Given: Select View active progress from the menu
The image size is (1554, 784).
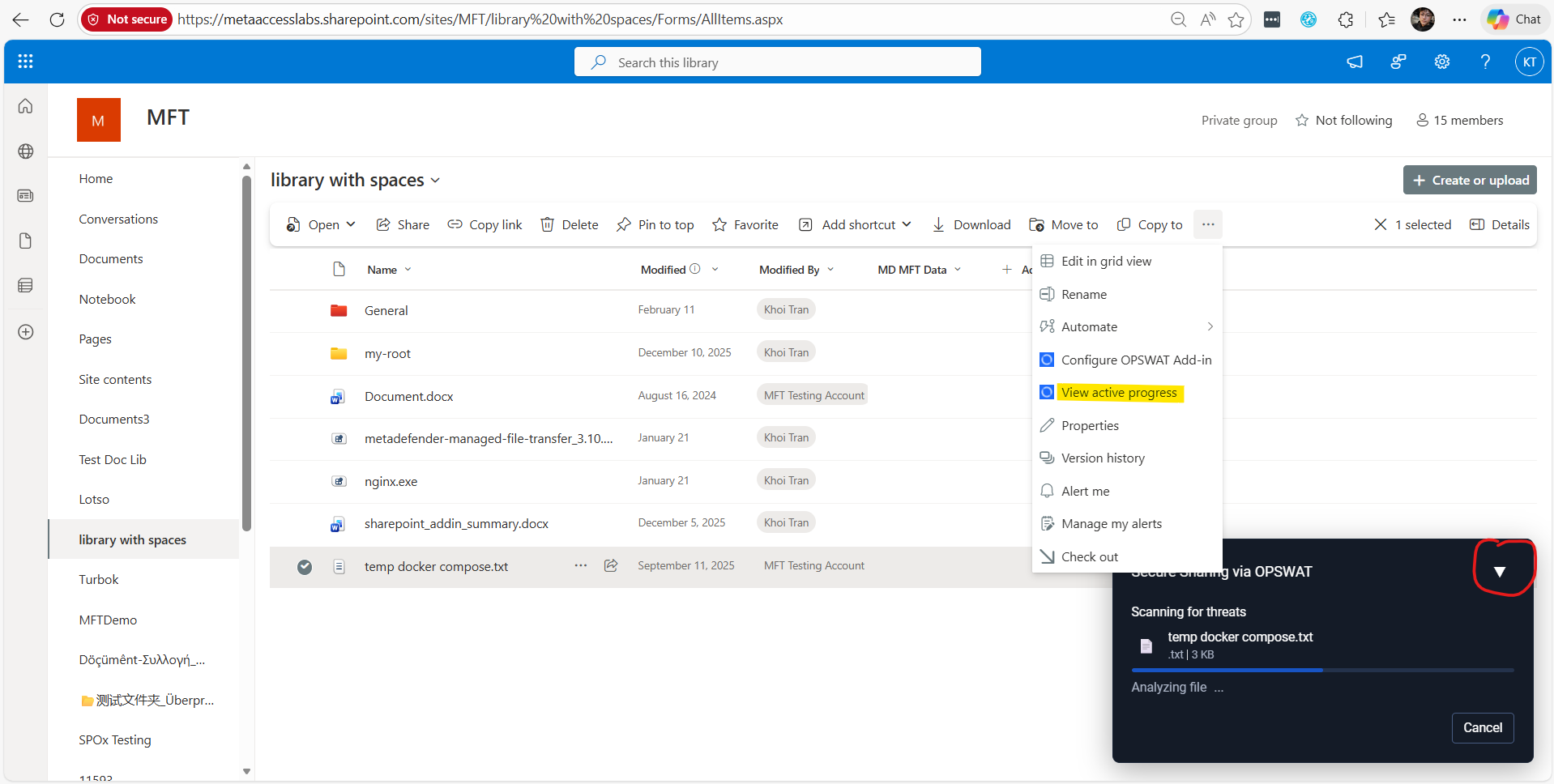Looking at the screenshot, I should click(x=1120, y=392).
